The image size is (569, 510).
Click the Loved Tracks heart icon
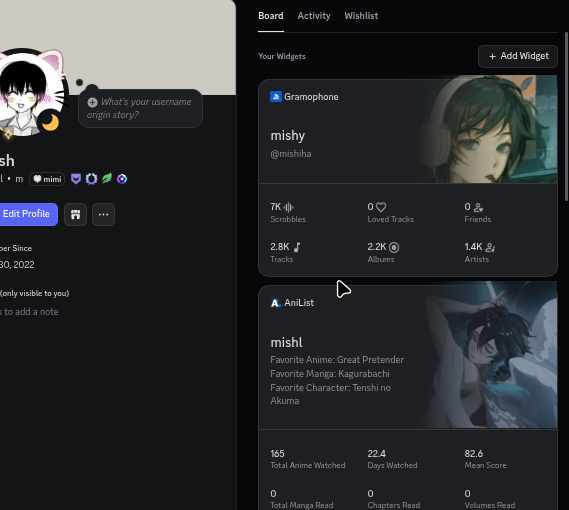[x=381, y=207]
